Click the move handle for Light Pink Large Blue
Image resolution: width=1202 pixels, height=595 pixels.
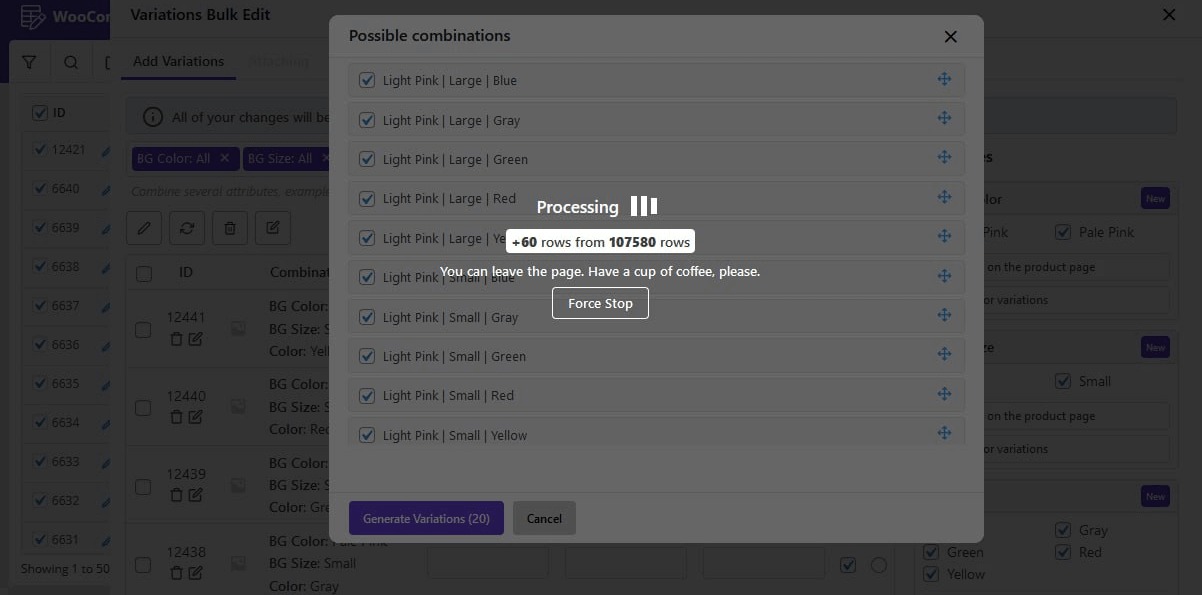click(944, 79)
